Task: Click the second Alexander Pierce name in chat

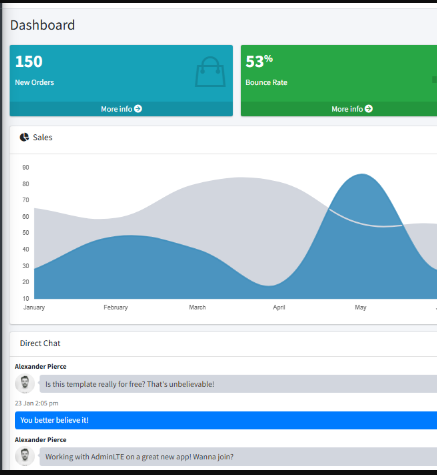Action: coord(40,440)
